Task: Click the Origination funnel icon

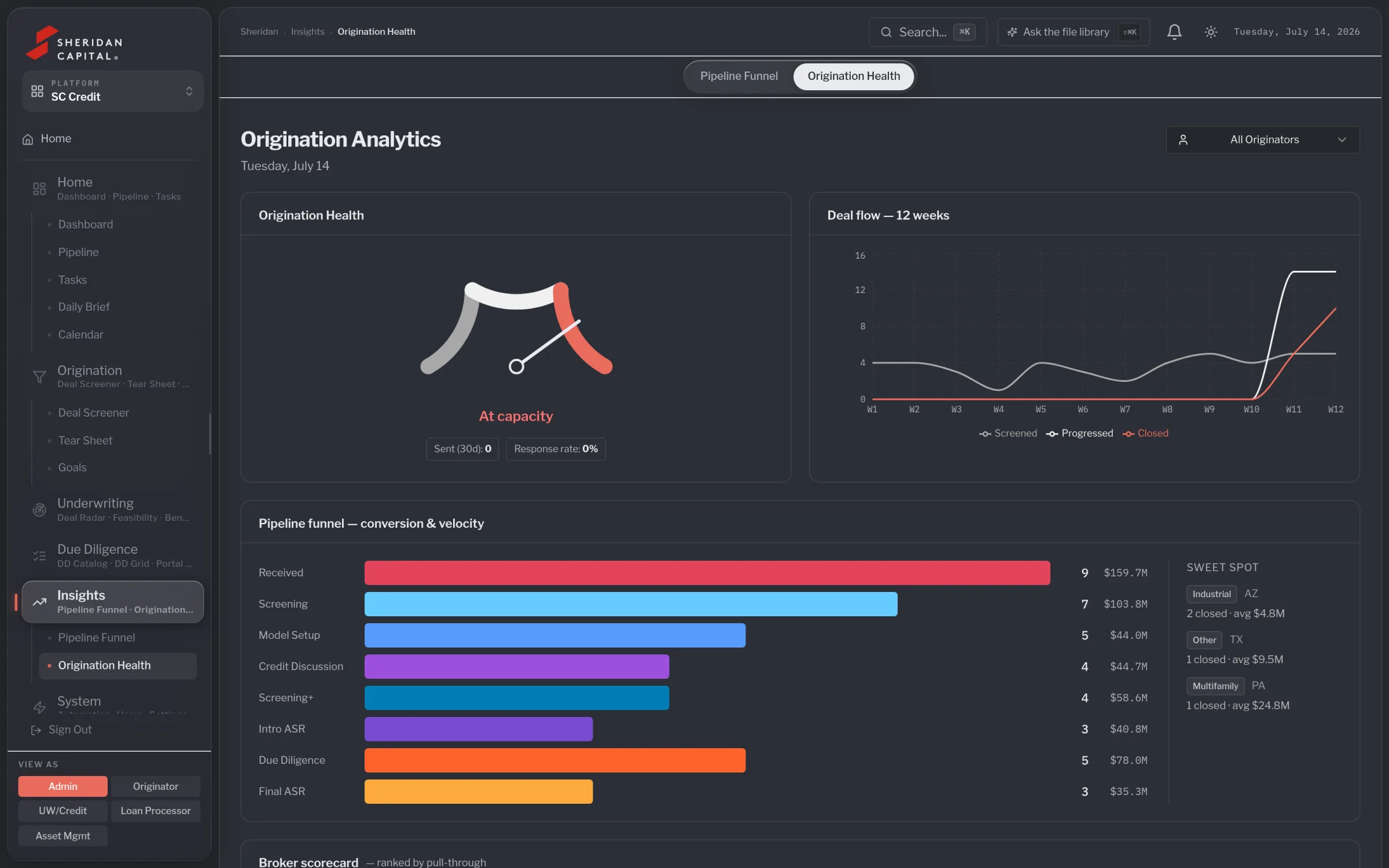Action: [x=39, y=377]
